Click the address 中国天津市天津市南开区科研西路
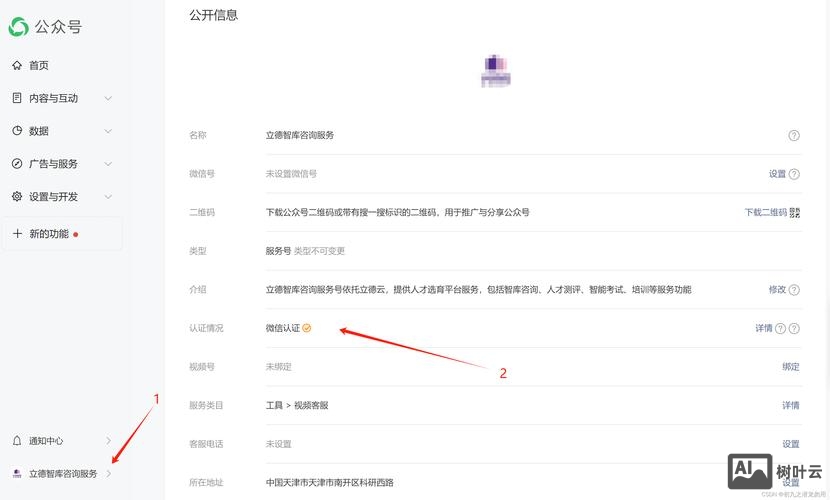The height and width of the screenshot is (500, 830). pyautogui.click(x=330, y=483)
